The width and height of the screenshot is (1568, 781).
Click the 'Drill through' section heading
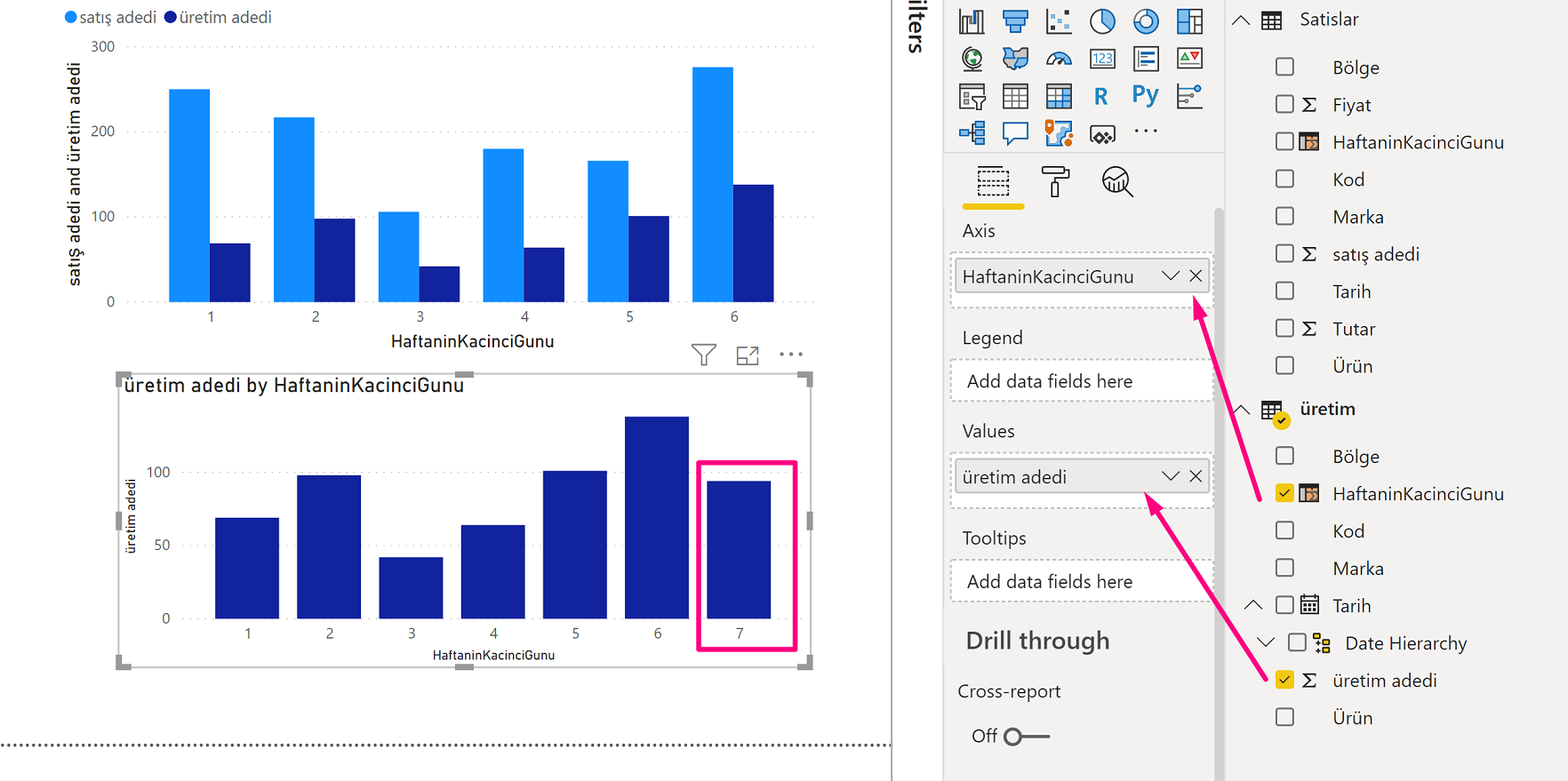[1037, 641]
